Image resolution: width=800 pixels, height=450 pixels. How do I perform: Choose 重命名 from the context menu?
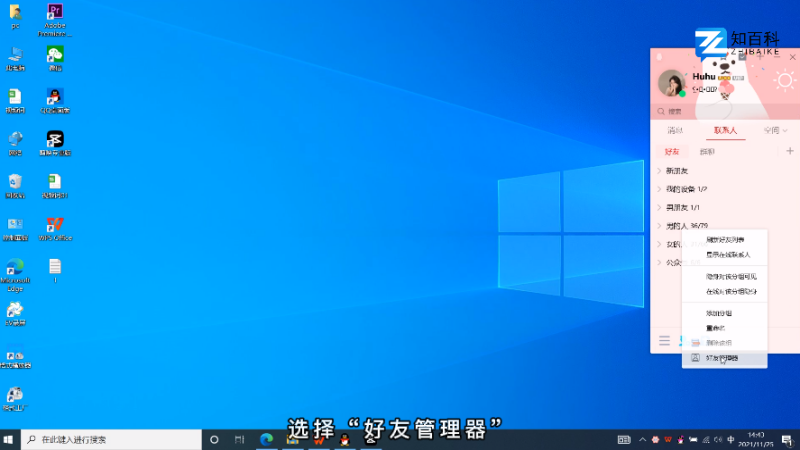[716, 328]
